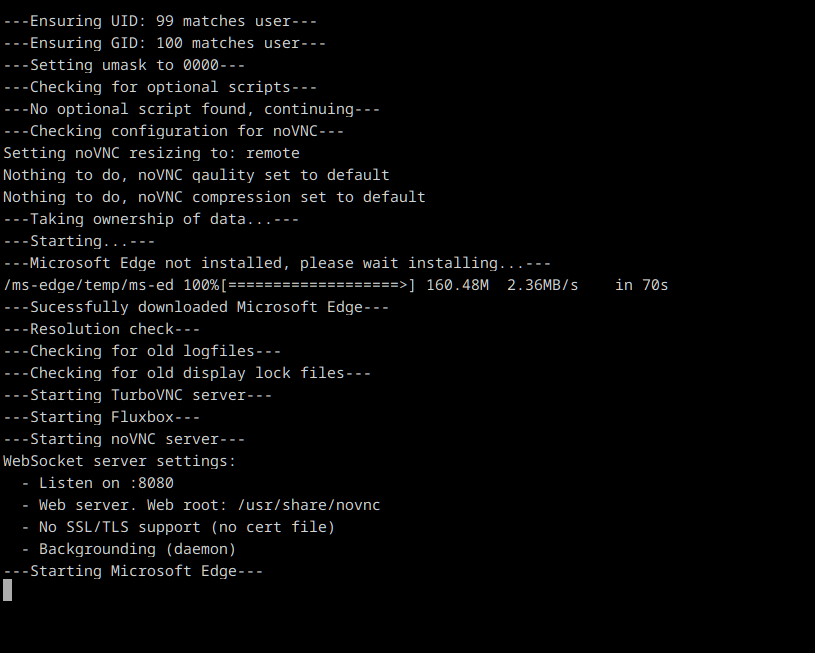Select the 'Setting umask to 0000' line

(124, 65)
